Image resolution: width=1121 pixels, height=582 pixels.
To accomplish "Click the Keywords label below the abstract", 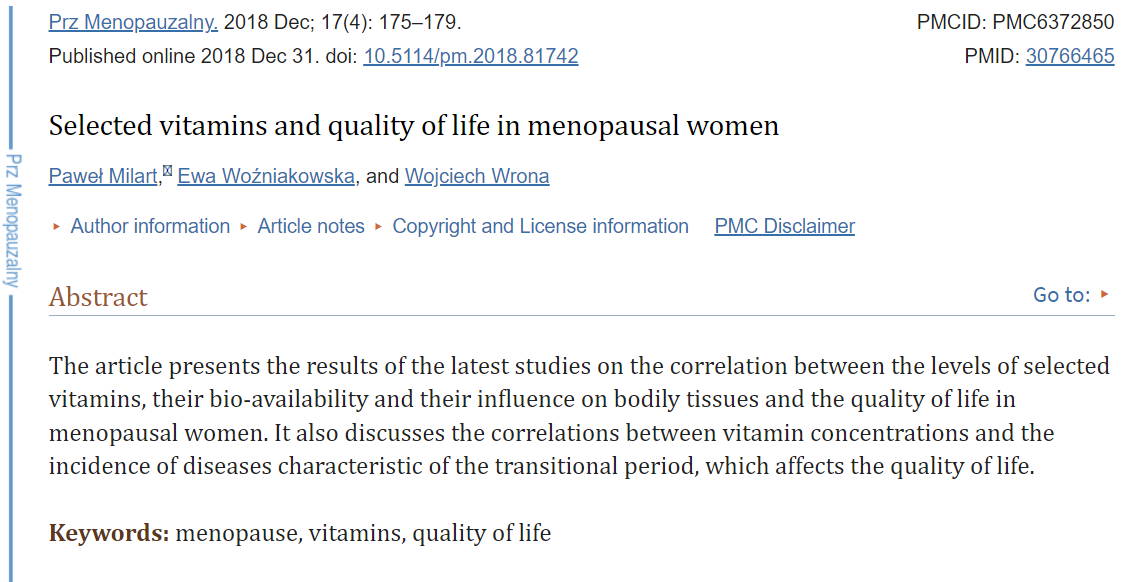I will point(109,533).
